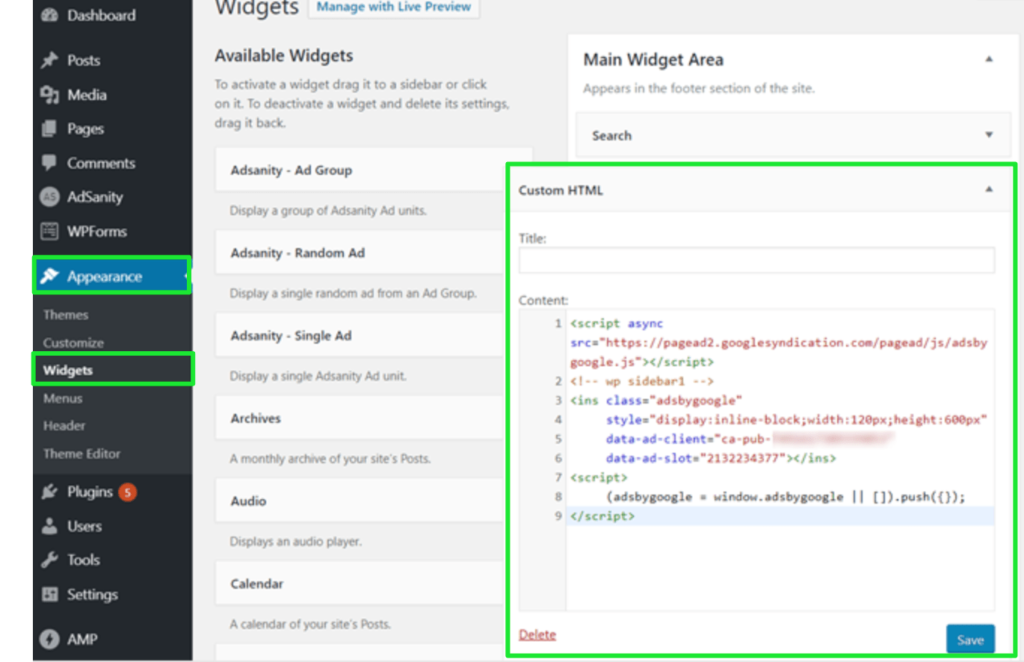Viewport: 1024px width, 662px height.
Task: Open Header under Appearance
Action: [x=64, y=426]
